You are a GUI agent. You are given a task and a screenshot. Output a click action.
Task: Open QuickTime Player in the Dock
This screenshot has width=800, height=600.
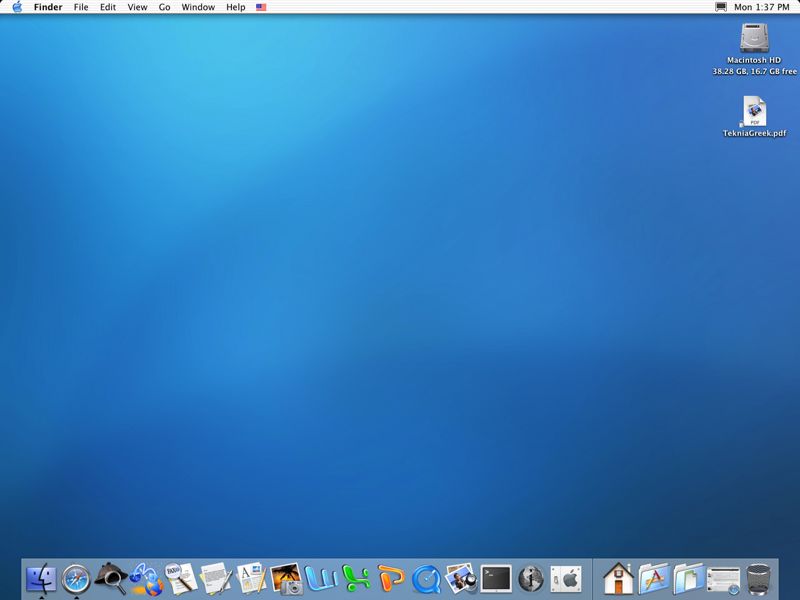point(426,577)
